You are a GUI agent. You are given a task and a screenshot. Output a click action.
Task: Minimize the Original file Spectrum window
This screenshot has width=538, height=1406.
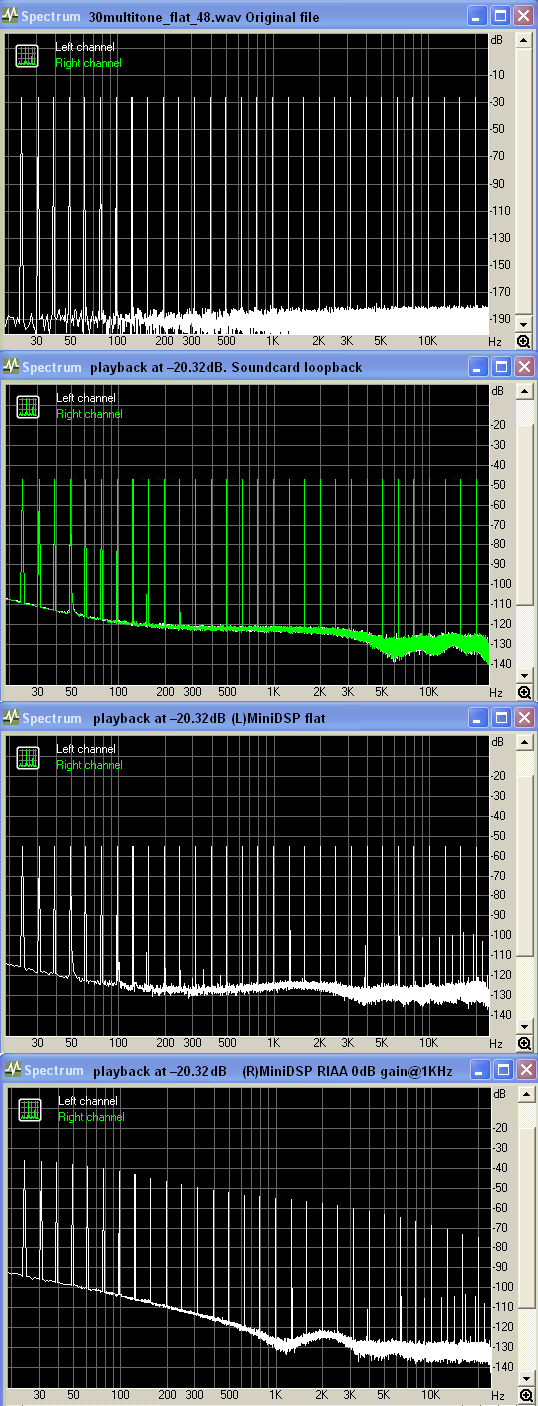tap(478, 16)
